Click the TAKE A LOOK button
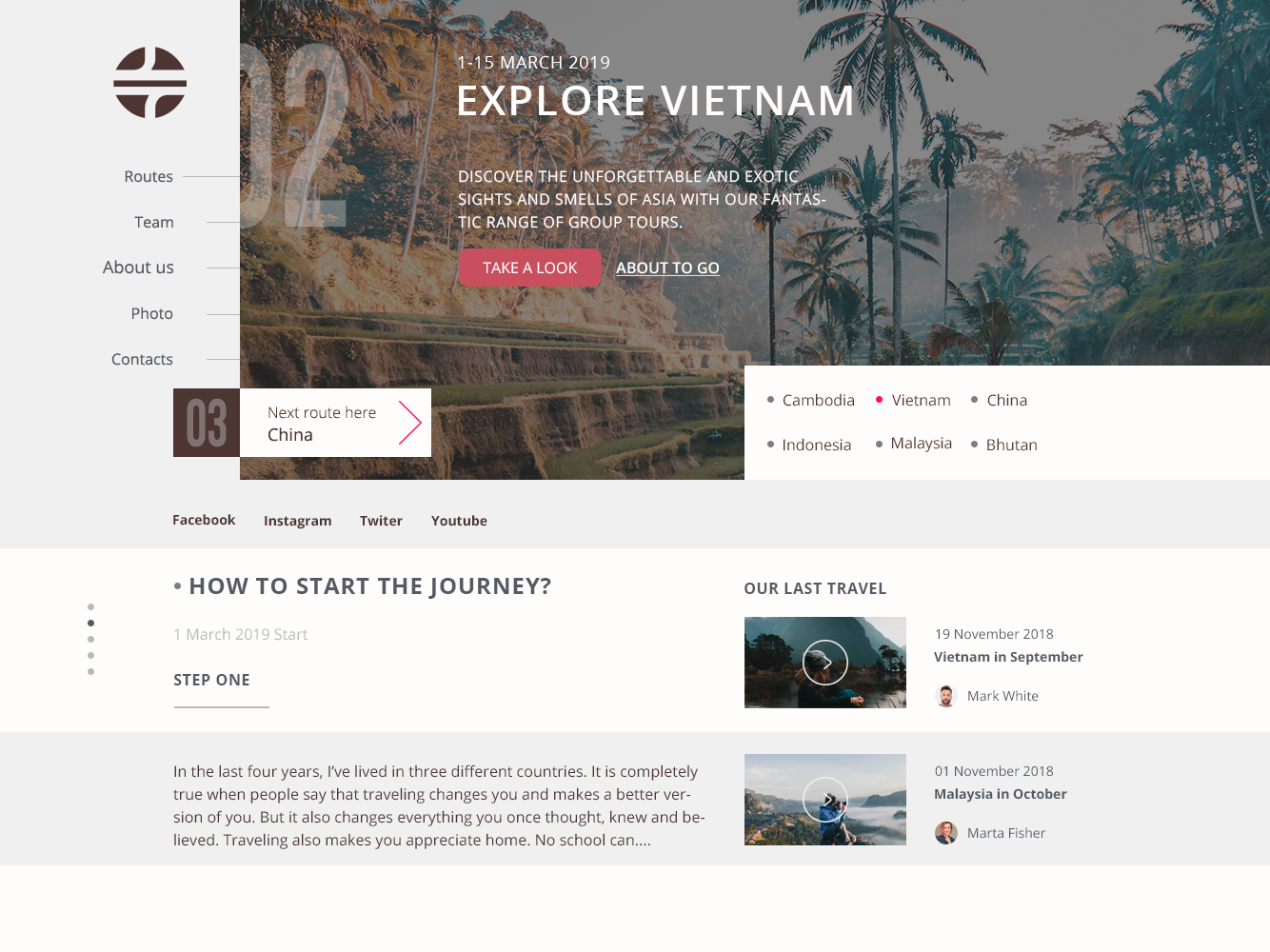Image resolution: width=1270 pixels, height=952 pixels. pyautogui.click(x=529, y=268)
